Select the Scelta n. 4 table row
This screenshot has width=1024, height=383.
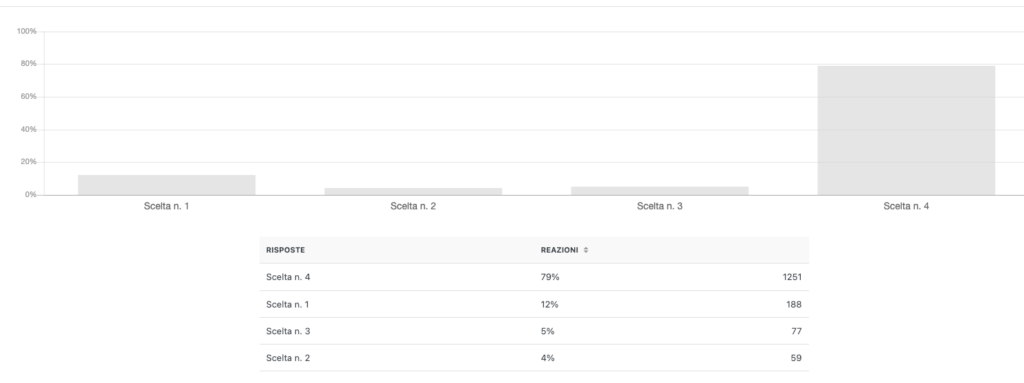click(x=534, y=277)
